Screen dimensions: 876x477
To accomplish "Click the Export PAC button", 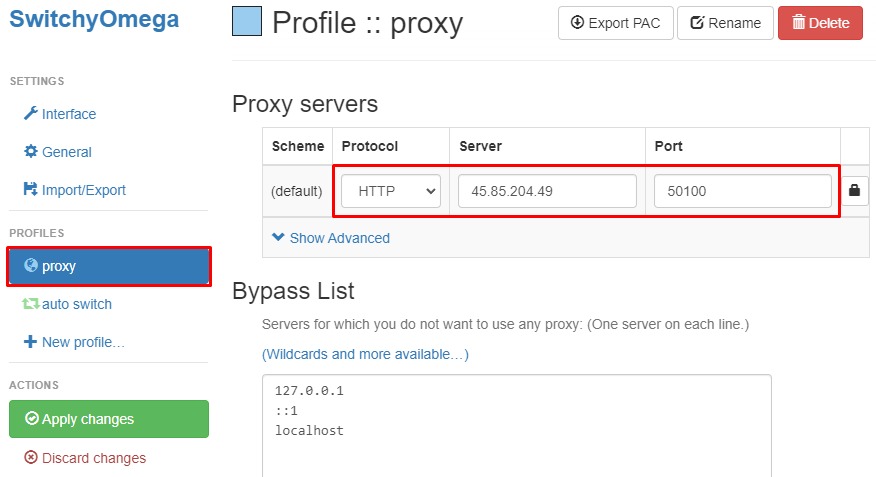I will [615, 23].
